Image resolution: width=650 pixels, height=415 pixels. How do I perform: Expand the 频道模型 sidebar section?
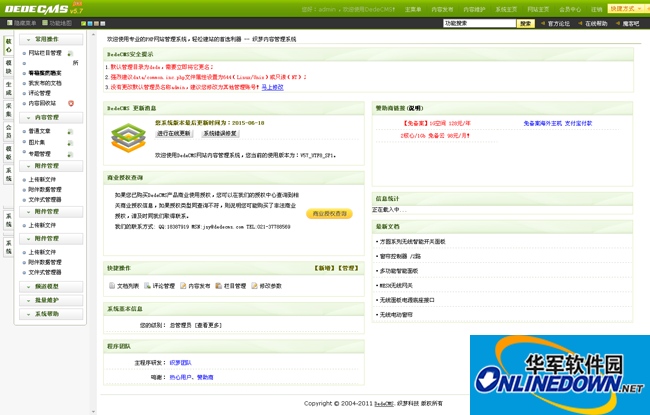51,286
